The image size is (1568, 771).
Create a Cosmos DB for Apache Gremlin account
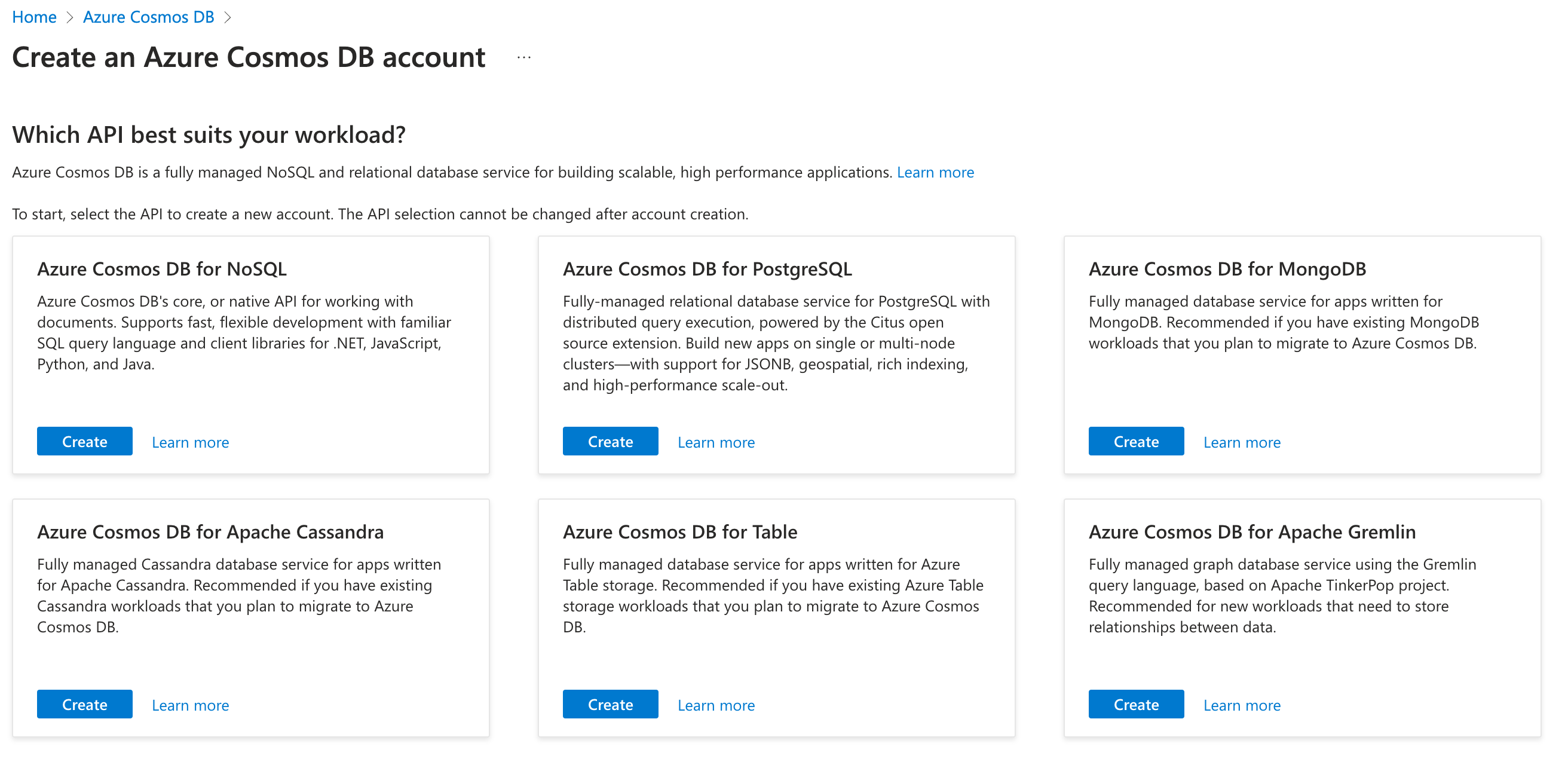1136,705
